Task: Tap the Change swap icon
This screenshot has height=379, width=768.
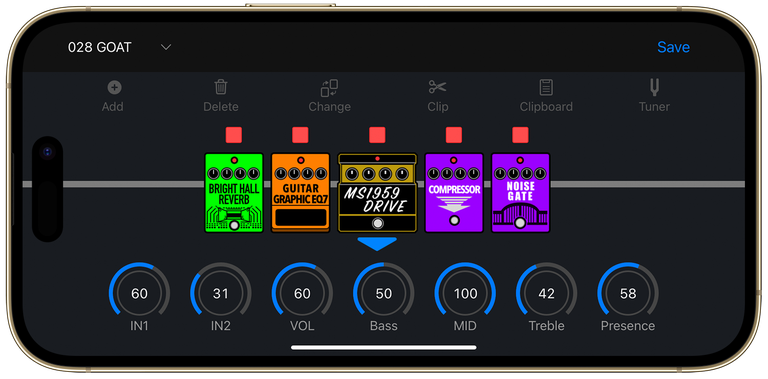Action: click(330, 88)
